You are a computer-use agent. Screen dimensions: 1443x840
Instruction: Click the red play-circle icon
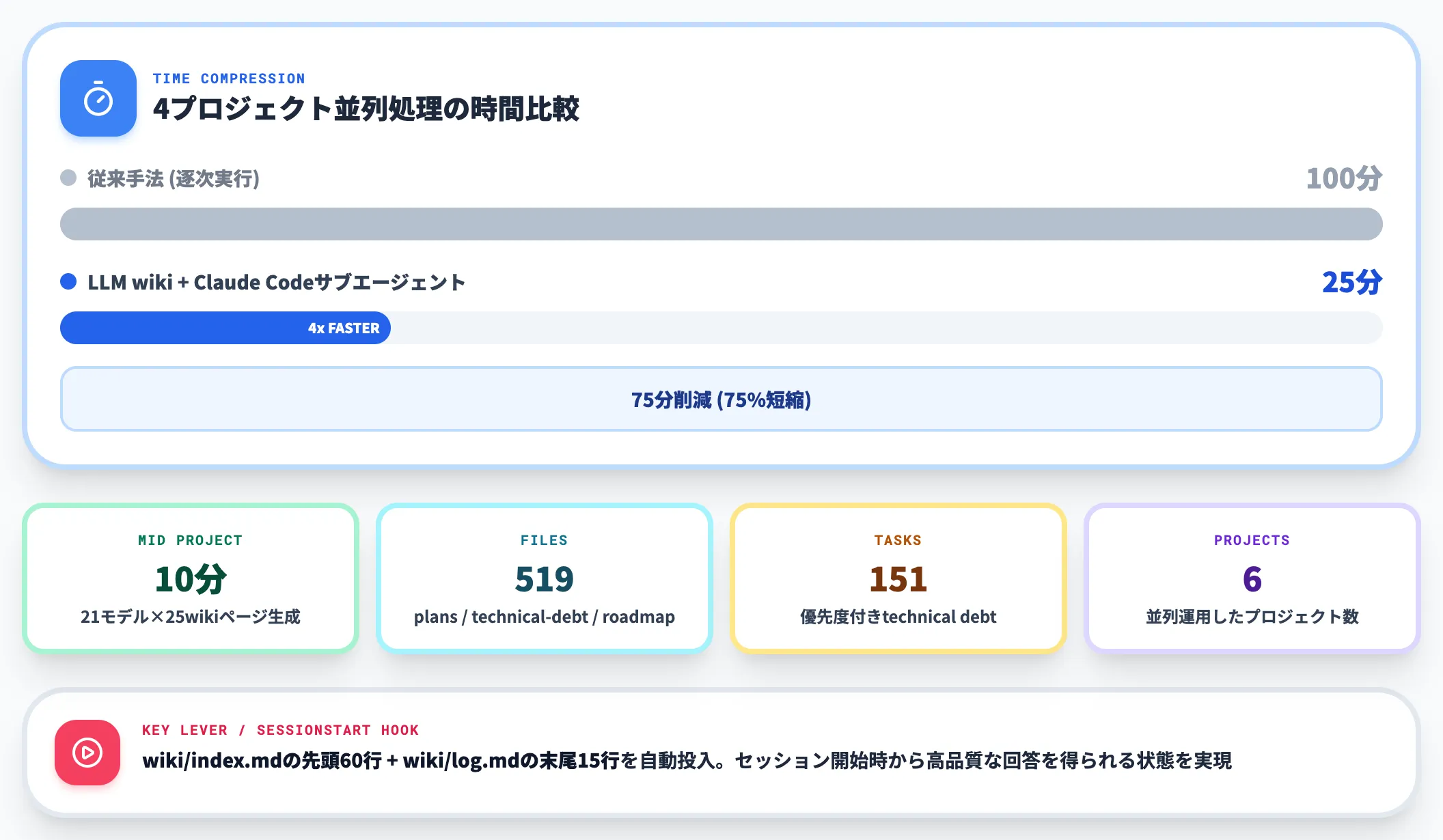tap(87, 753)
